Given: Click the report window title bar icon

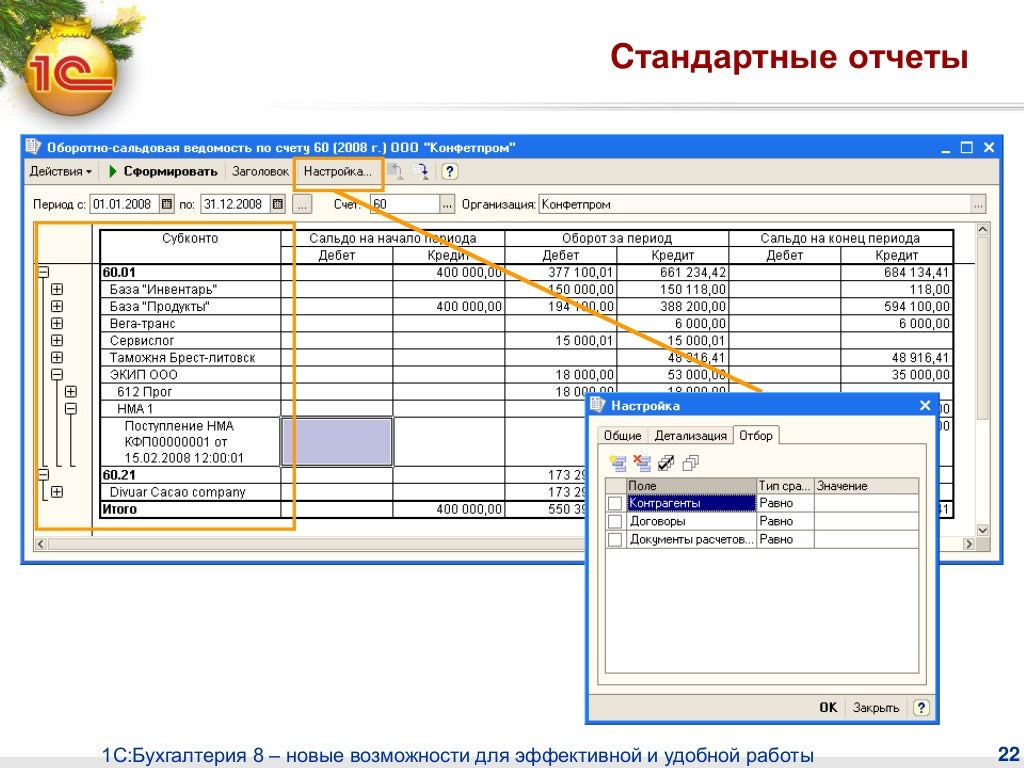Looking at the screenshot, I should point(33,147).
